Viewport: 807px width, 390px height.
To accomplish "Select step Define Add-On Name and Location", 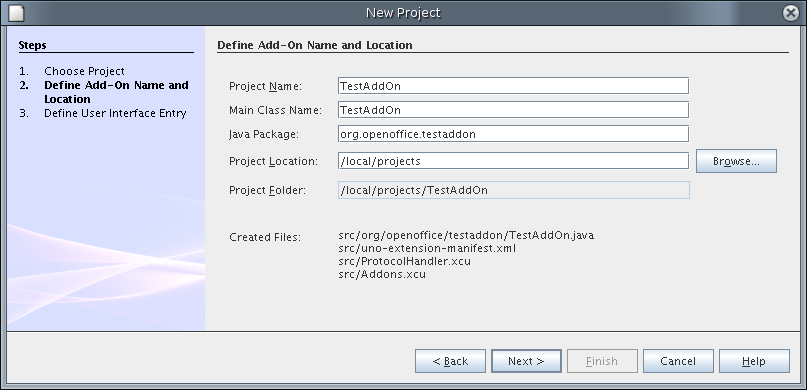I will coord(116,92).
